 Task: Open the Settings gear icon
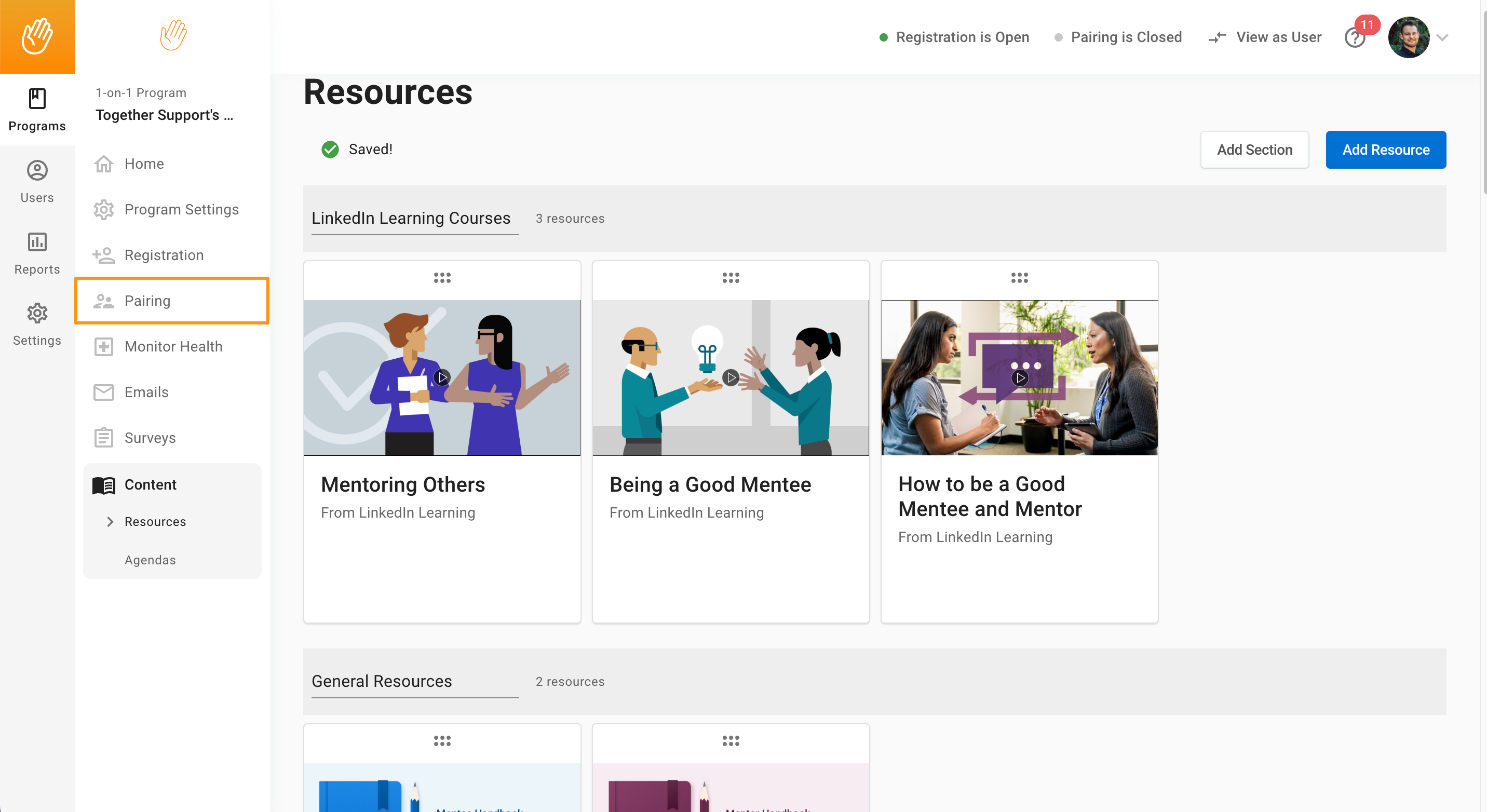(37, 313)
